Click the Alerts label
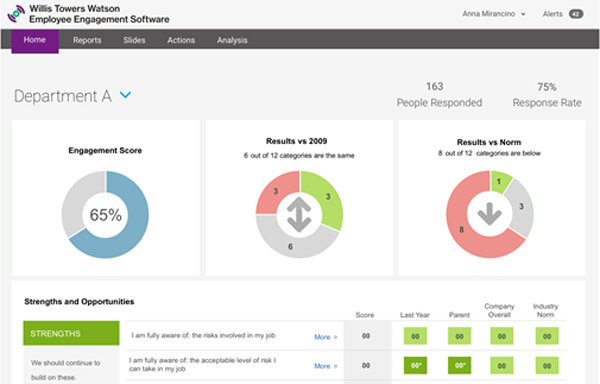 tap(553, 14)
